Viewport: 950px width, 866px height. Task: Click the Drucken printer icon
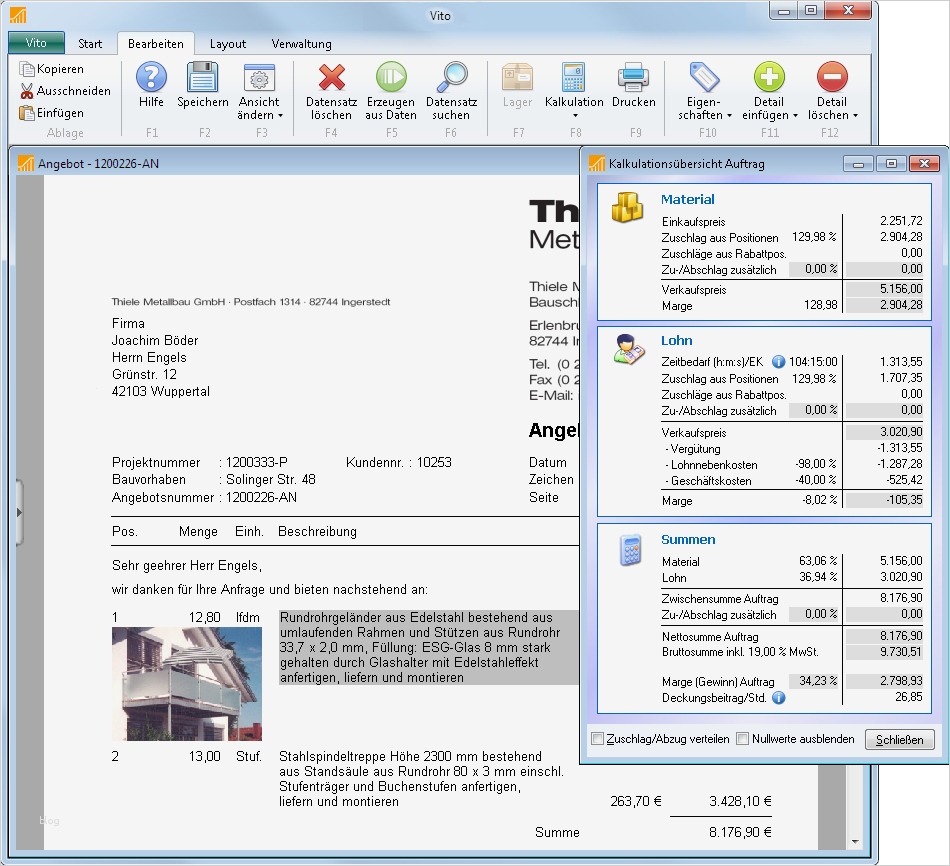[633, 78]
